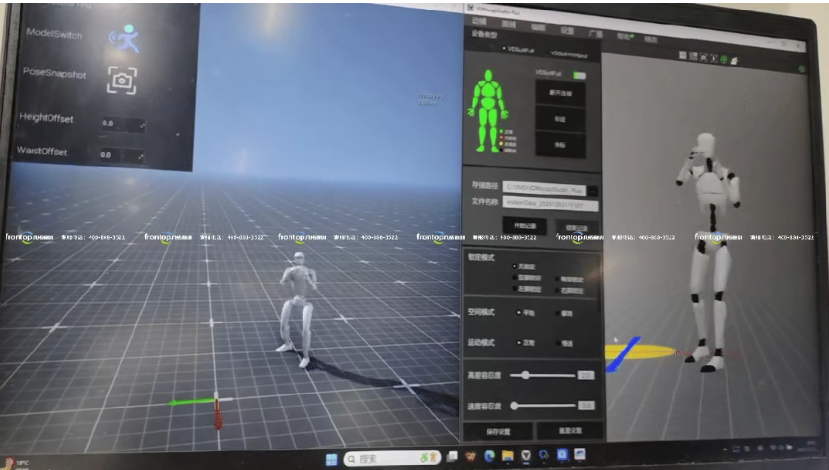Click the 保存设置 button
829x470 pixels.
point(498,431)
